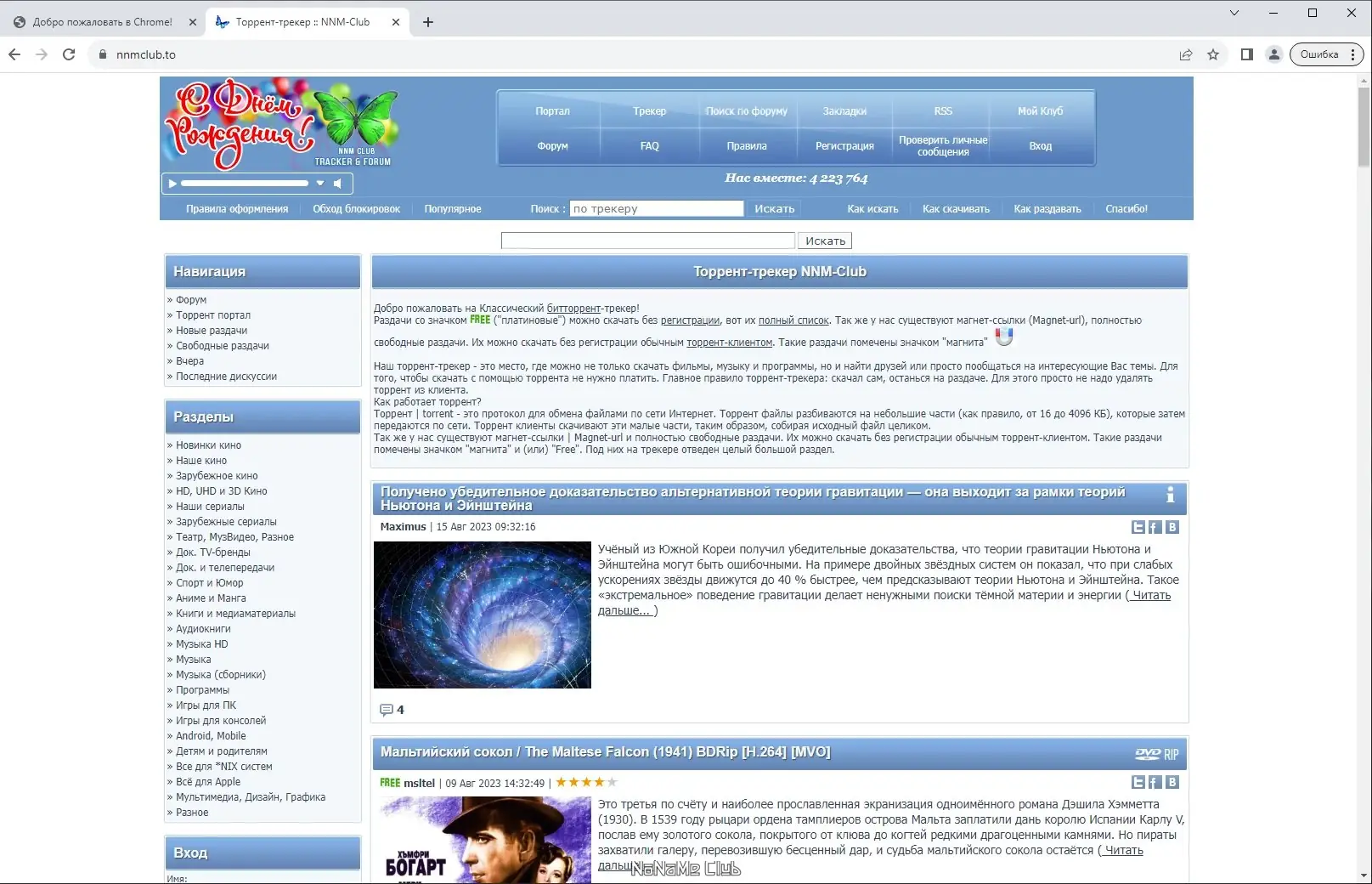Image resolution: width=1372 pixels, height=884 pixels.
Task: Open the Maltese Falcon post title
Action: (605, 752)
